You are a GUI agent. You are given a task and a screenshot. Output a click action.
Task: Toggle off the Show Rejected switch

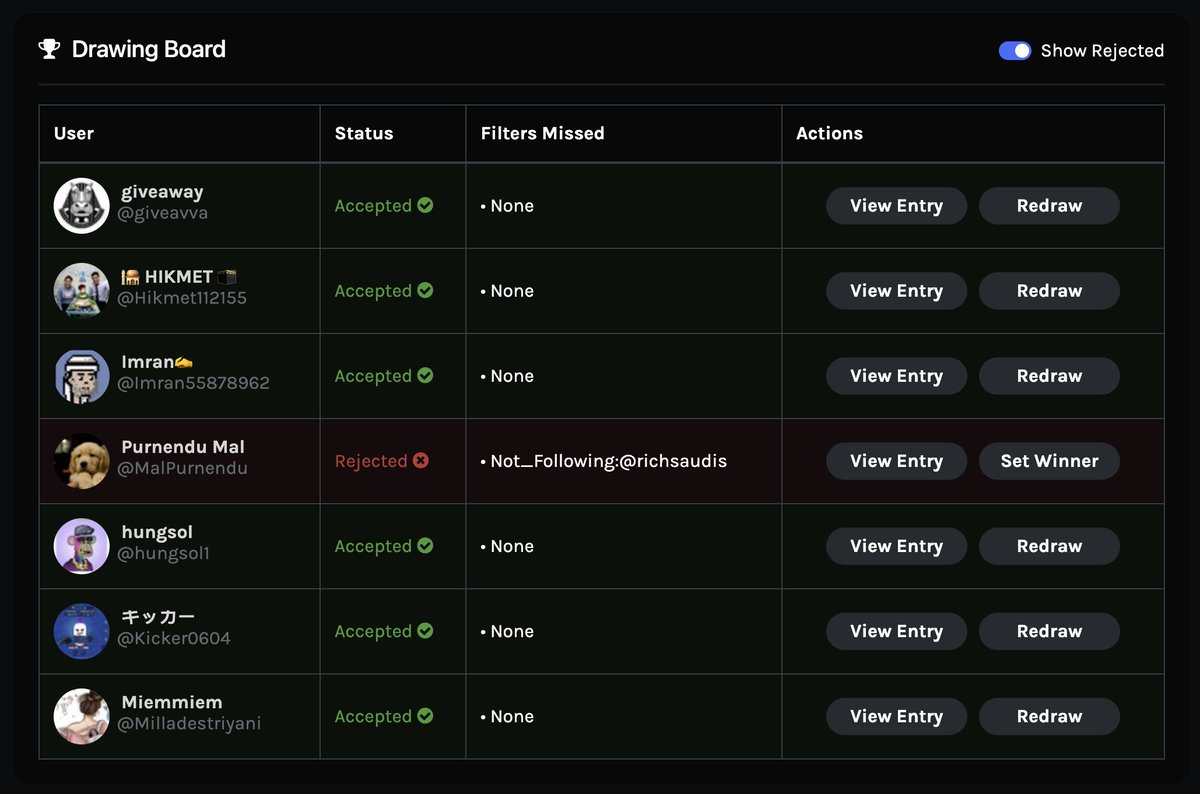coord(1014,49)
